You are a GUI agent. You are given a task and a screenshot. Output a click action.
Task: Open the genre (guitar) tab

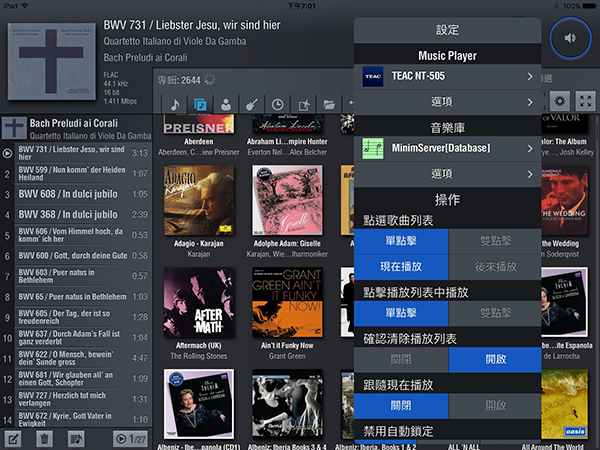pyautogui.click(x=251, y=104)
